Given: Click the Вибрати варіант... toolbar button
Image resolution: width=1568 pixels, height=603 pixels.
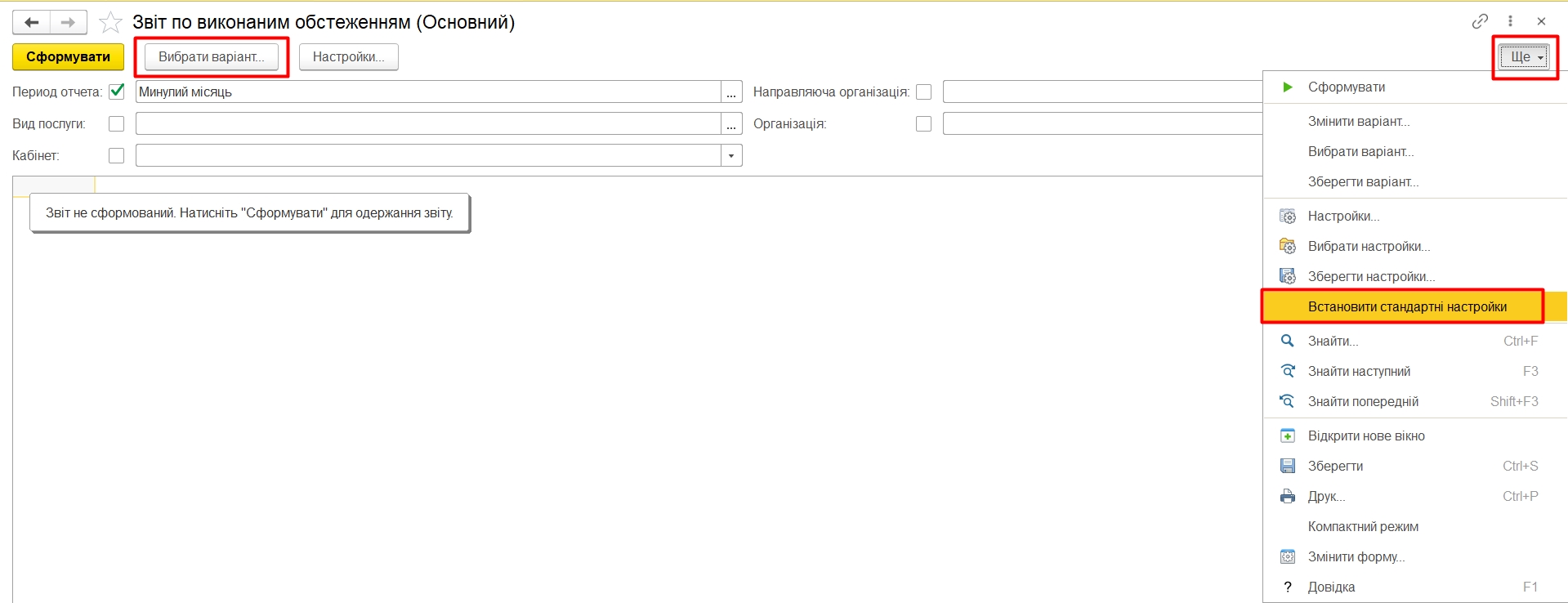Looking at the screenshot, I should point(211,56).
